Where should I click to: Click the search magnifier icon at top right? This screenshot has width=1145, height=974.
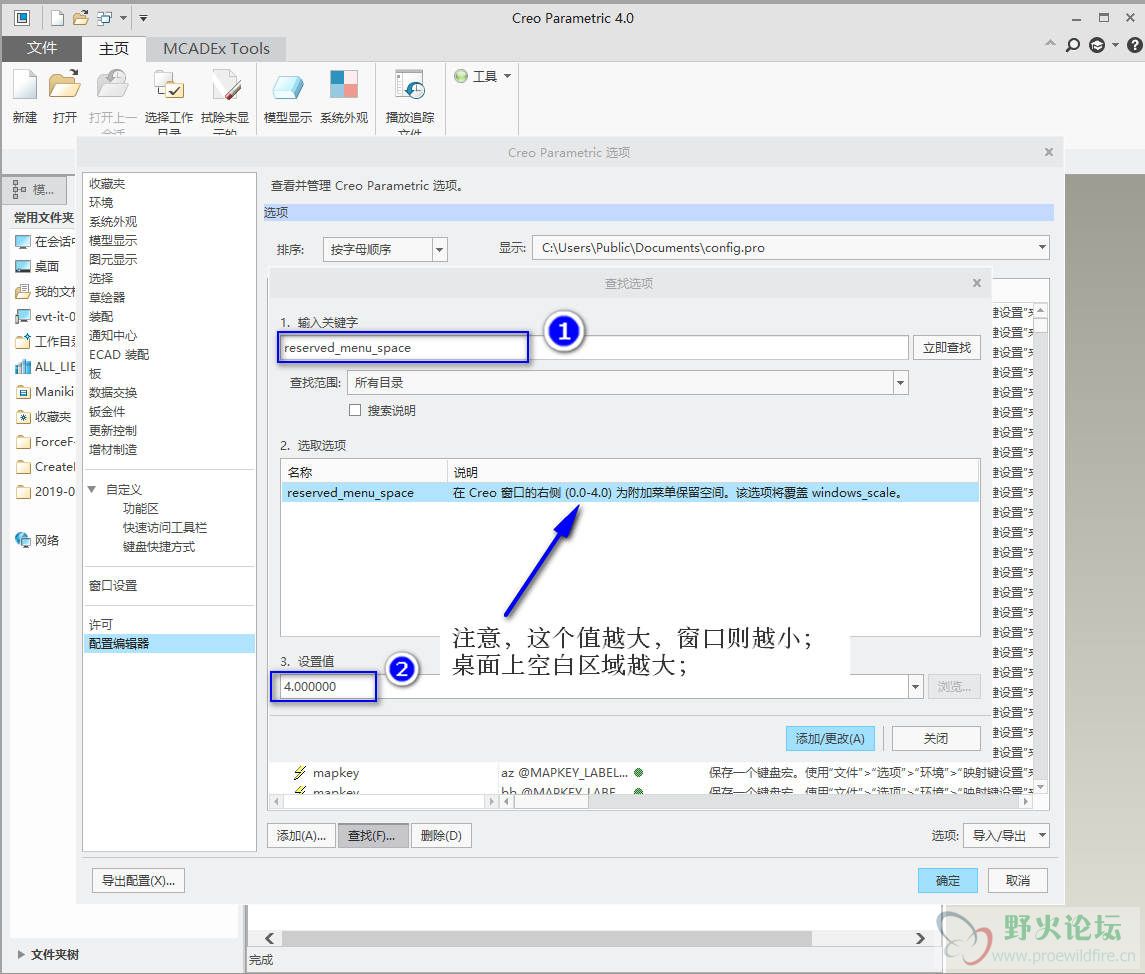click(x=1073, y=45)
